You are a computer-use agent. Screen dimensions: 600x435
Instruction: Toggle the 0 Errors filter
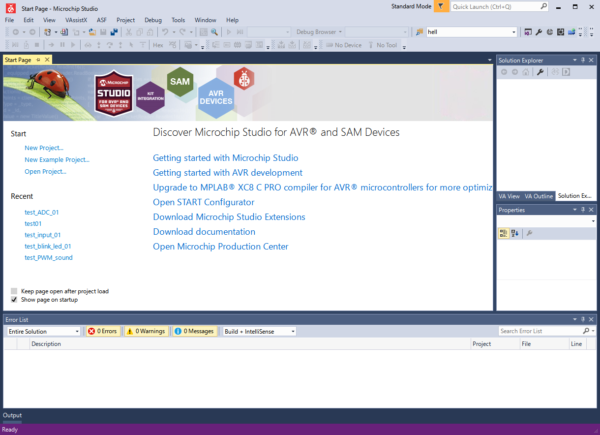point(102,331)
